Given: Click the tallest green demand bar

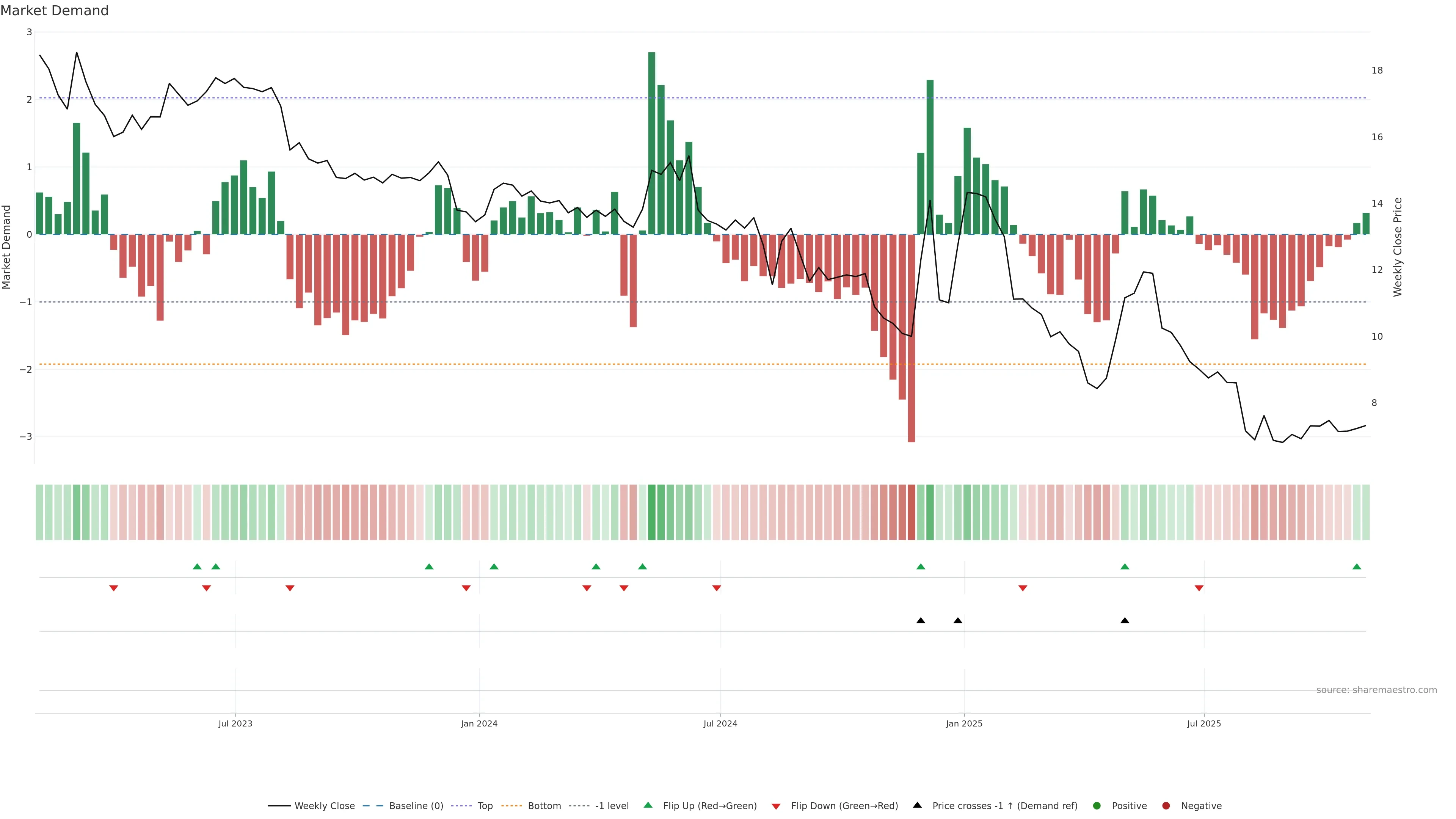Looking at the screenshot, I should (x=651, y=141).
